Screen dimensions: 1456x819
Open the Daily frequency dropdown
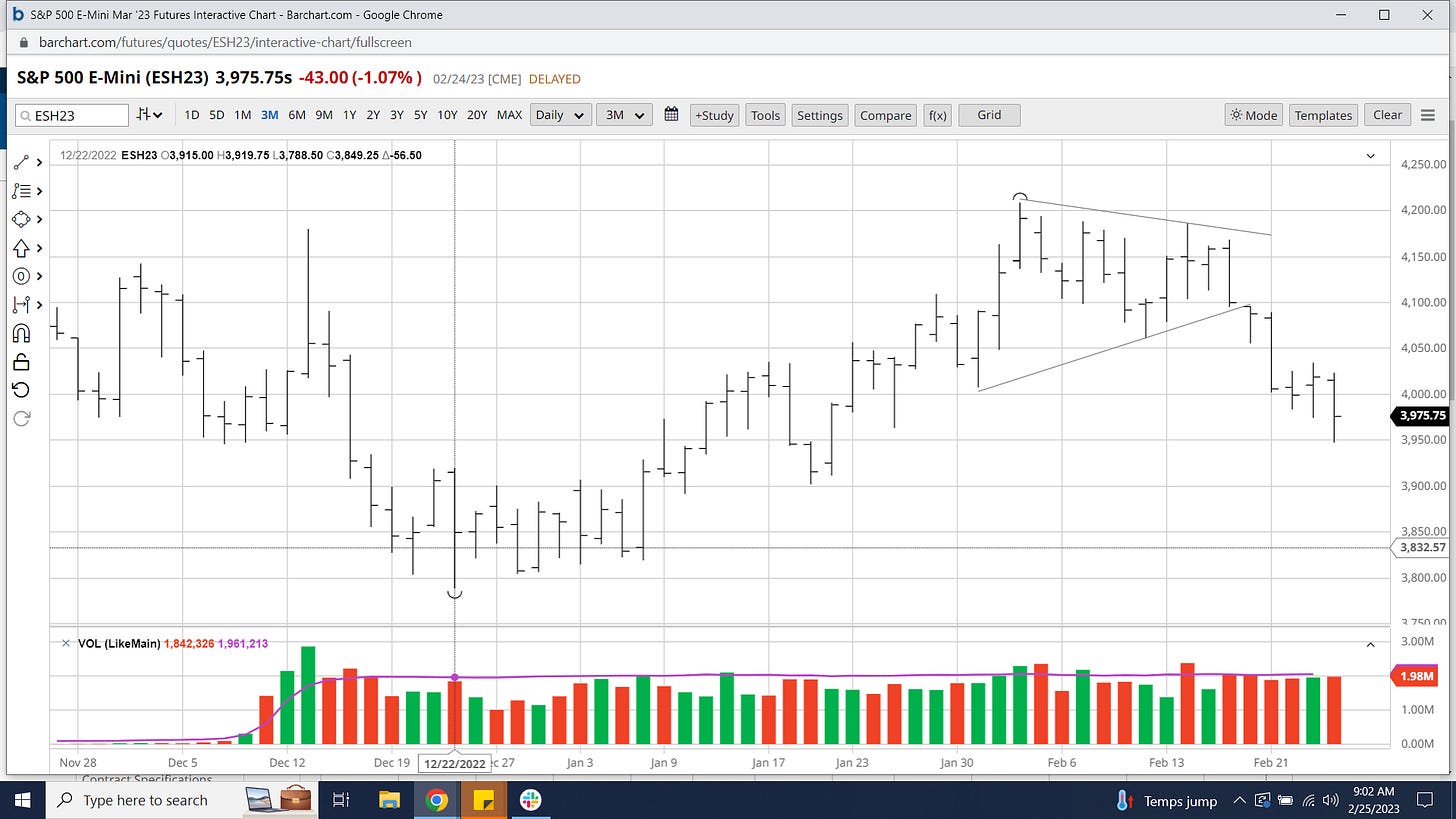click(x=560, y=115)
